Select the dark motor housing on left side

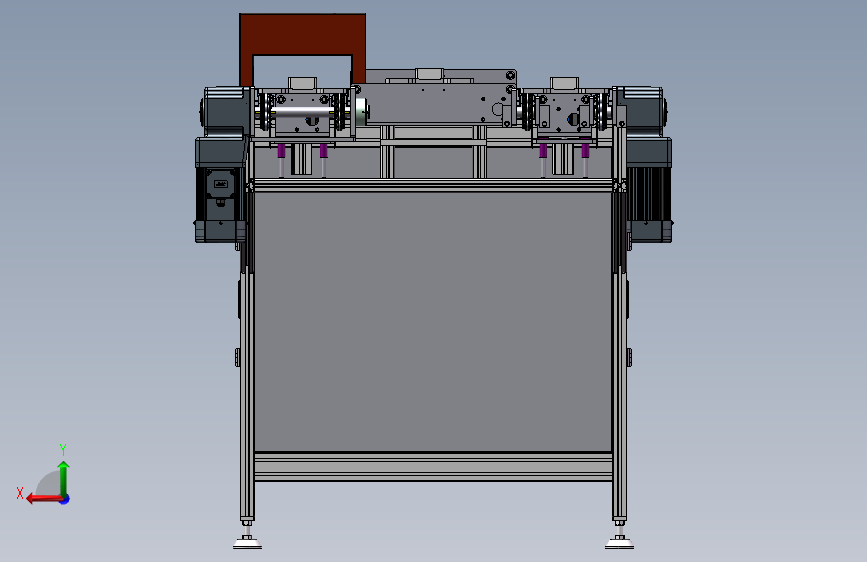[221, 191]
